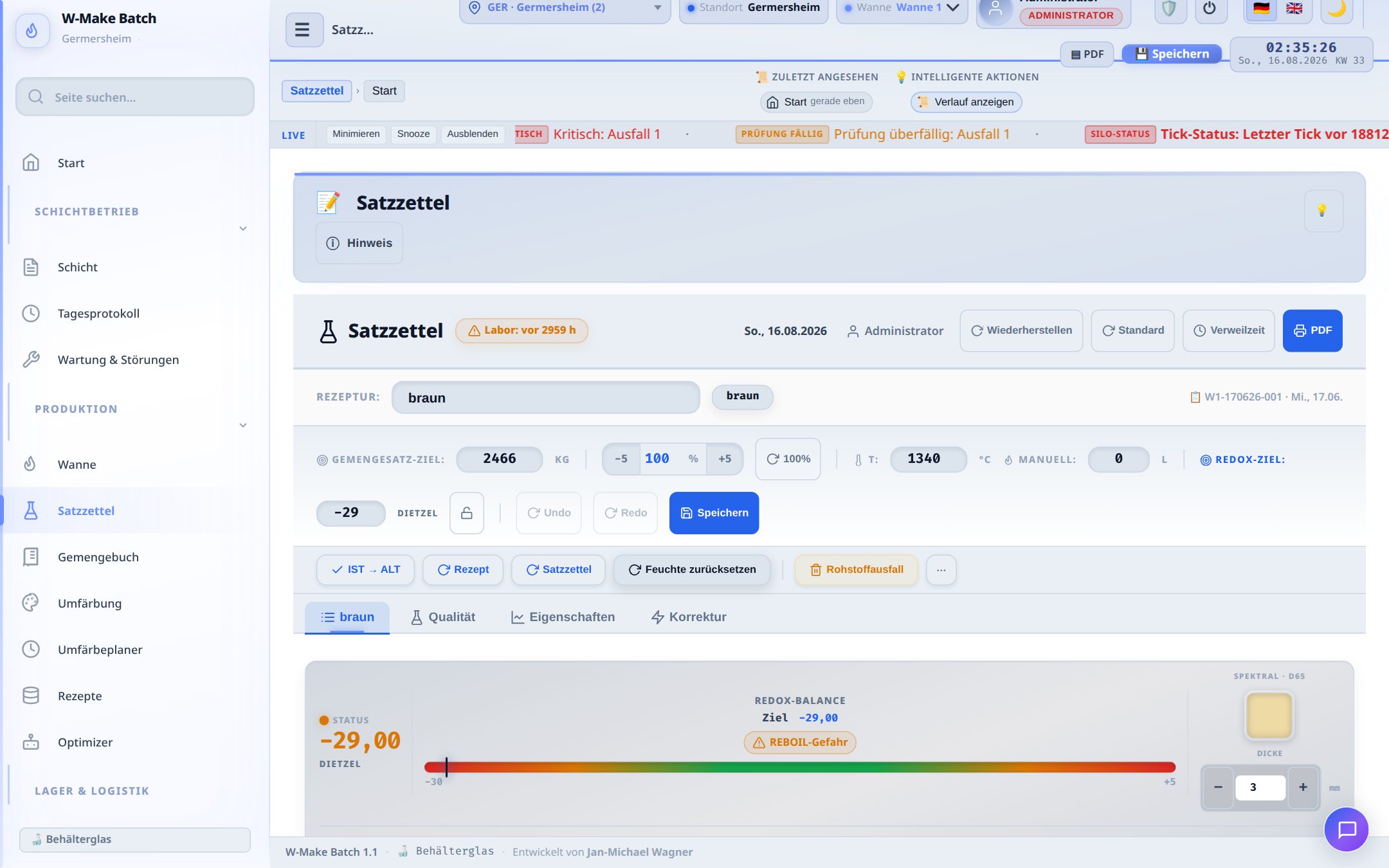Click Feuchte zurücksetzen button
The height and width of the screenshot is (868, 1389).
click(x=692, y=570)
